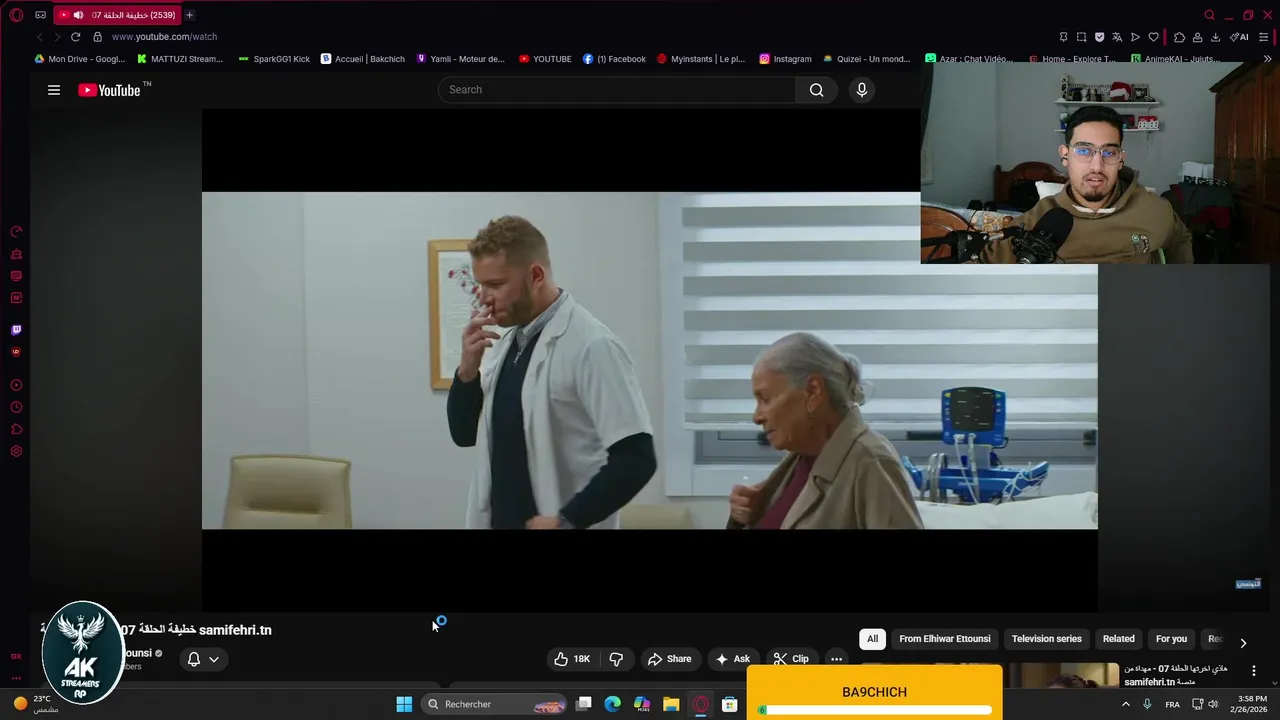The width and height of the screenshot is (1280, 720).
Task: Open the Facebook bookmark
Action: coord(614,59)
